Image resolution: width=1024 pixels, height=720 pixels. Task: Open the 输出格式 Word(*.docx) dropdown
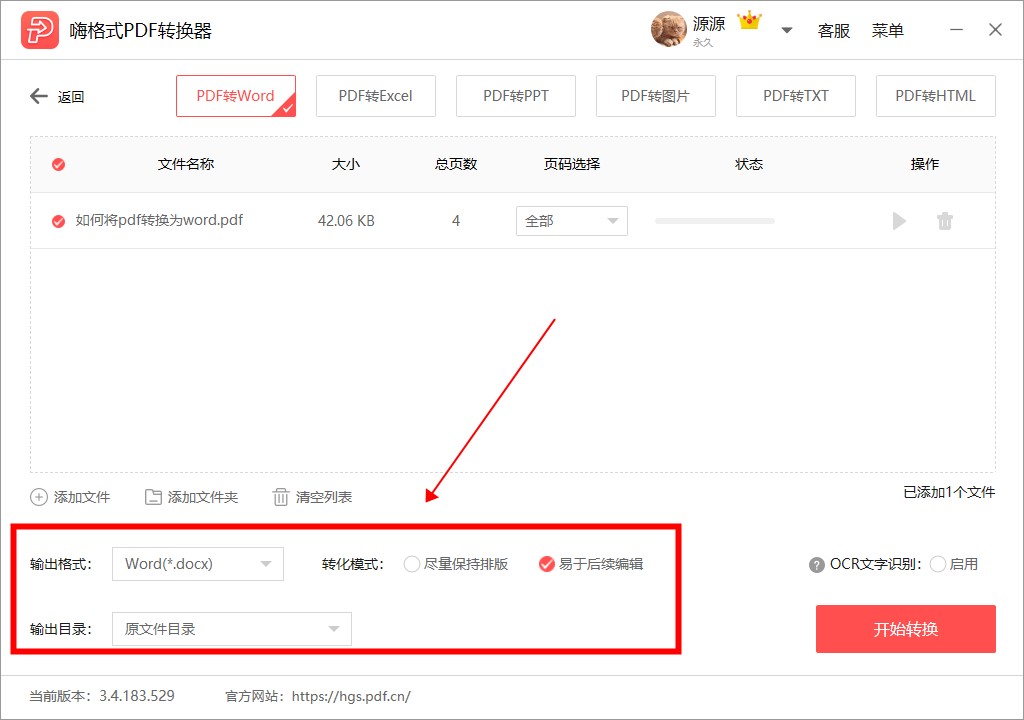[198, 564]
